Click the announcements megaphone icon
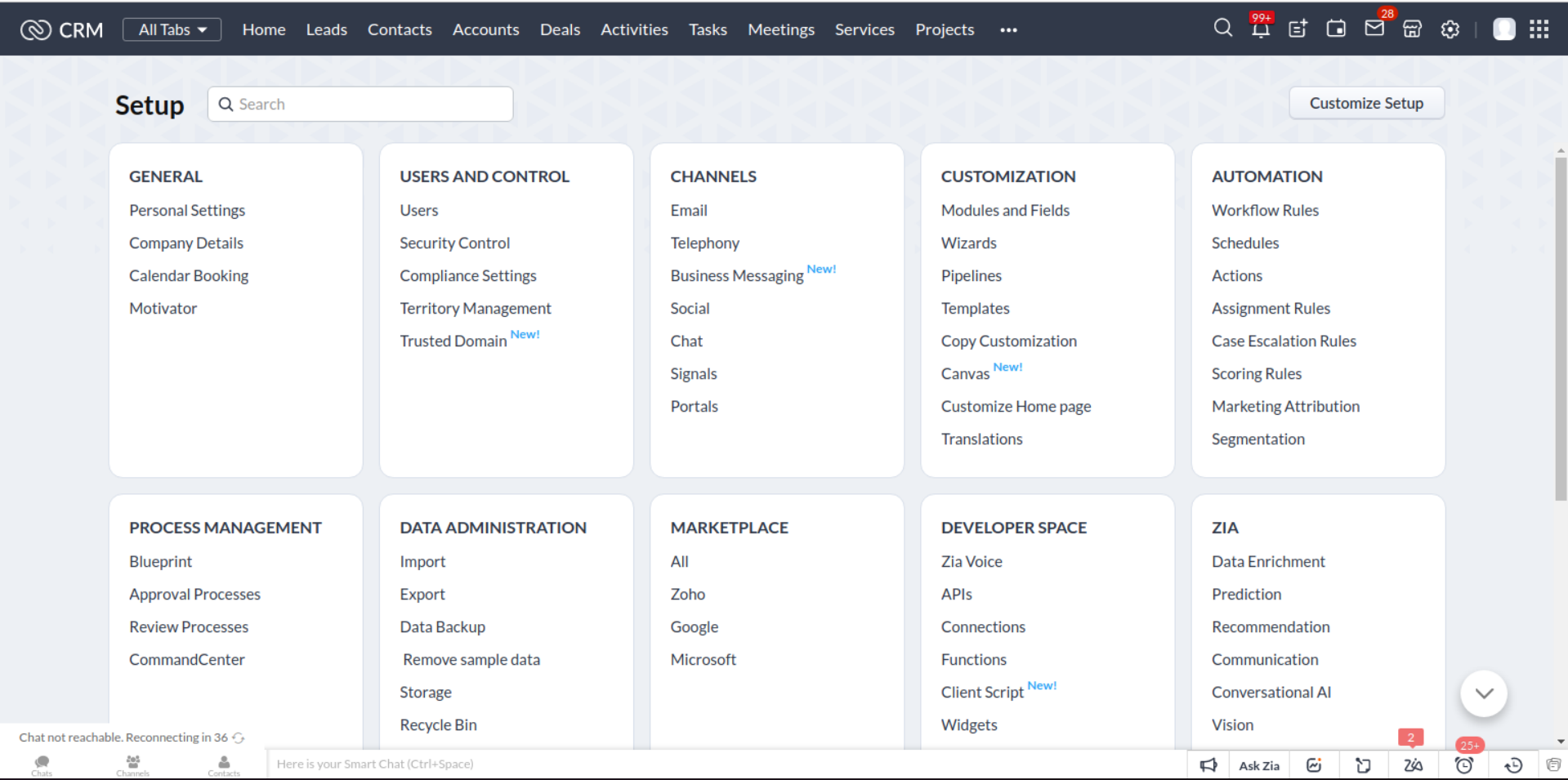Image resolution: width=1568 pixels, height=780 pixels. coord(1208,764)
